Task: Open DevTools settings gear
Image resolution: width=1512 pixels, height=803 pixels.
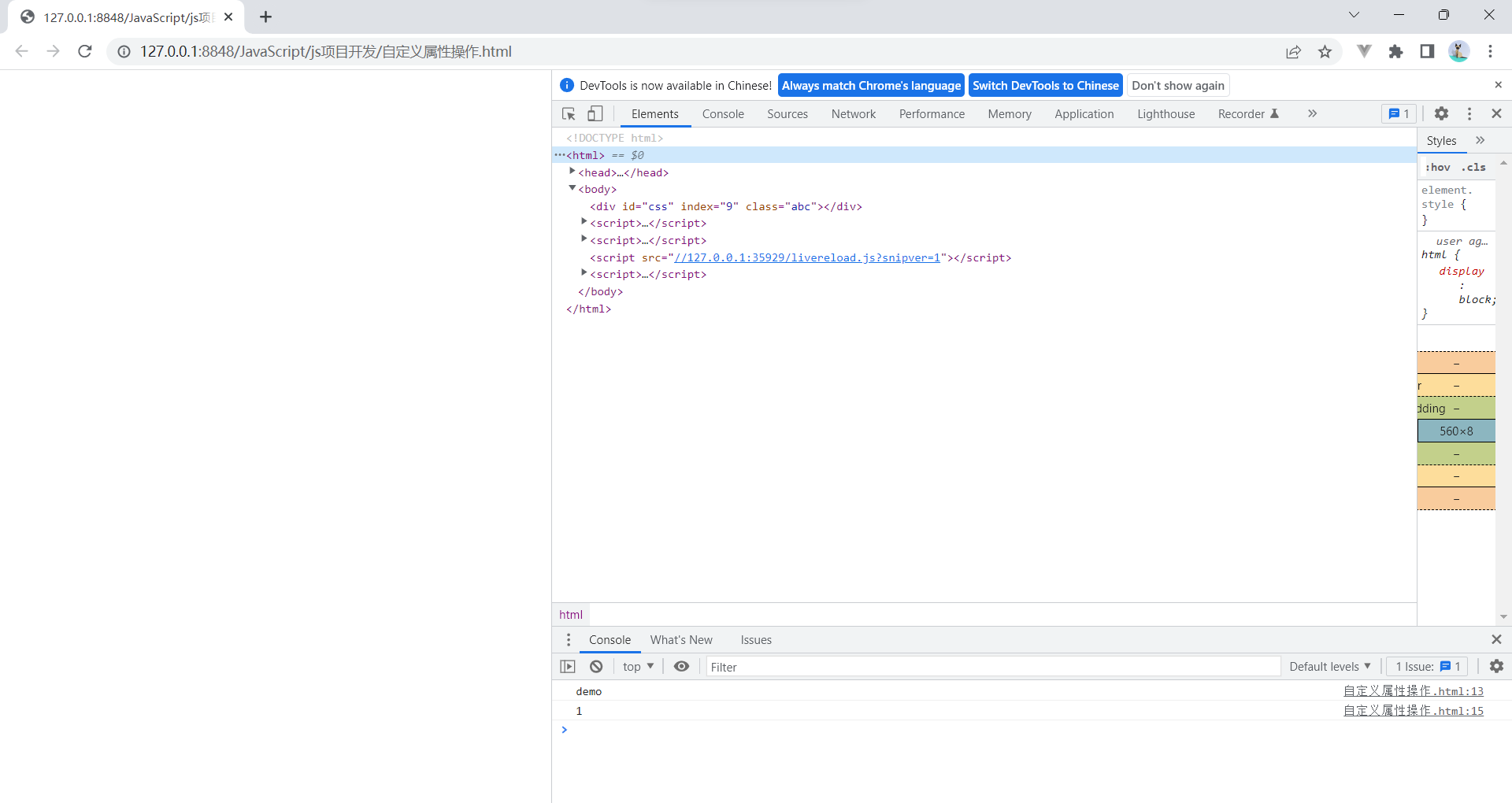Action: tap(1442, 113)
